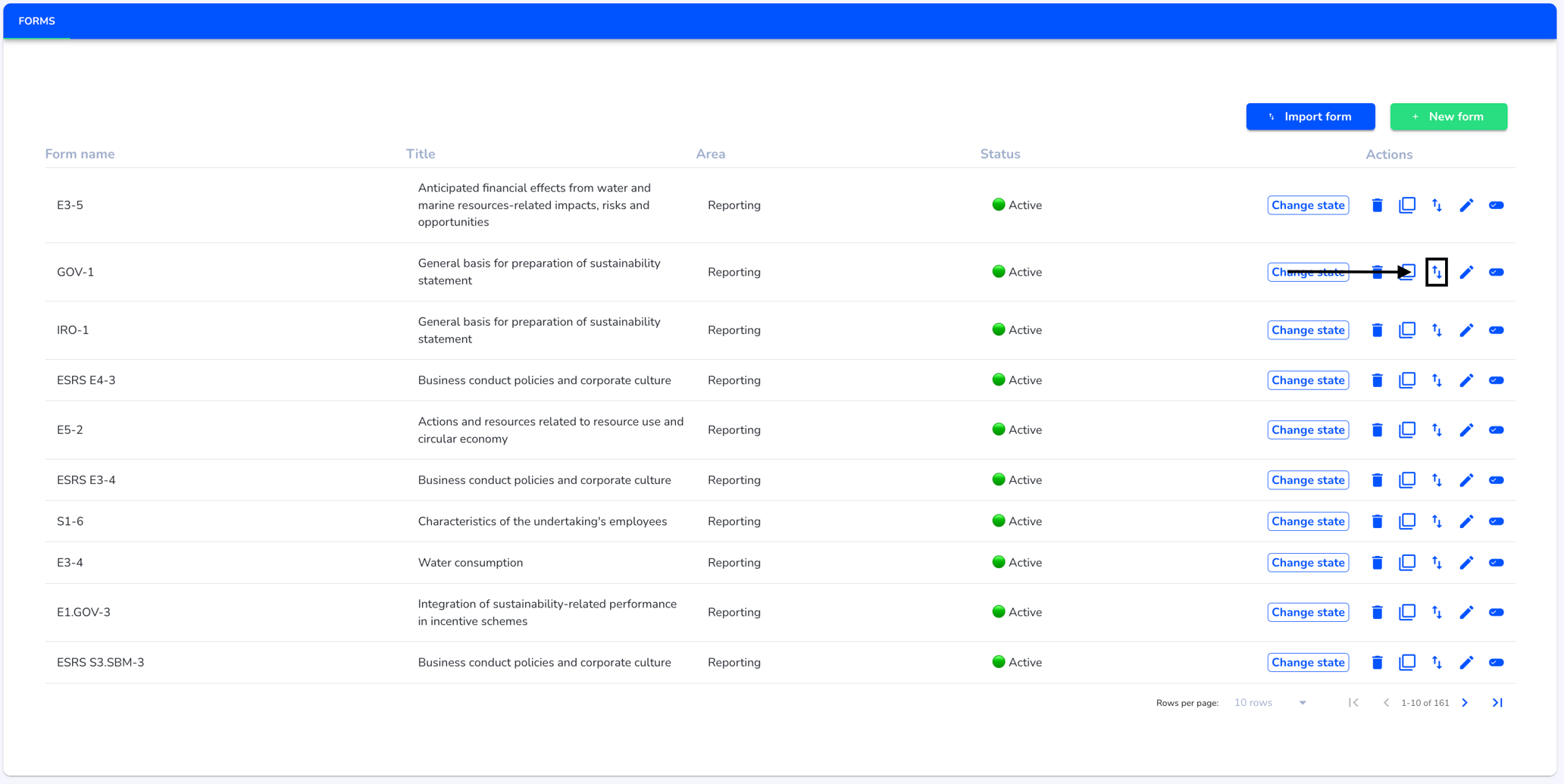Click the link icon for ESRS E4-3
The height and width of the screenshot is (784, 1564).
tap(1496, 380)
